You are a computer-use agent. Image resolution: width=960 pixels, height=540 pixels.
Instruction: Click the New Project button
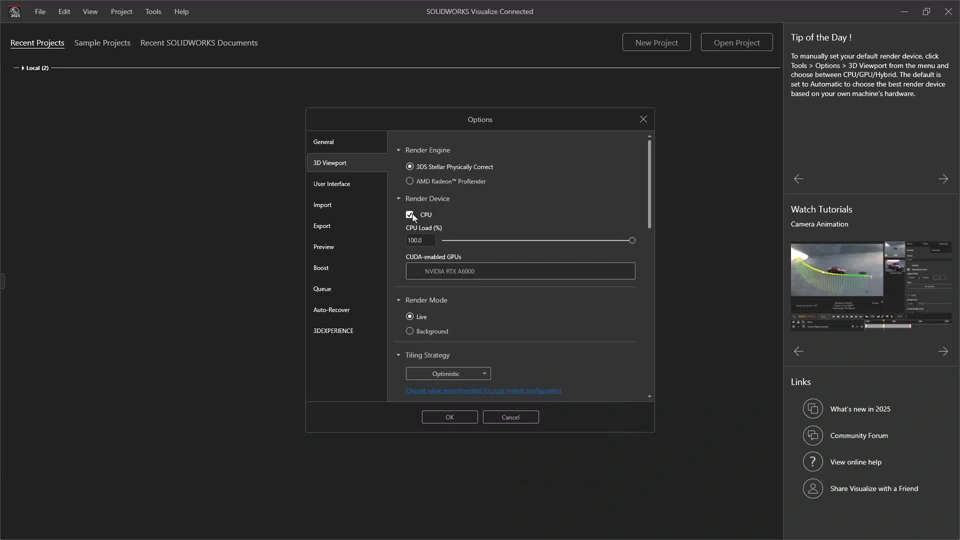[656, 42]
